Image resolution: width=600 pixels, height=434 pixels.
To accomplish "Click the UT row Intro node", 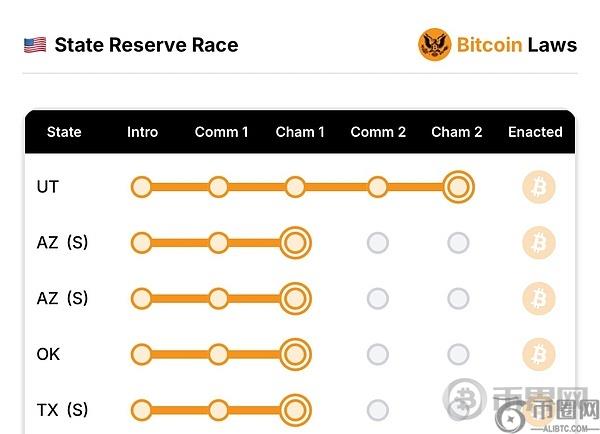I will [142, 187].
